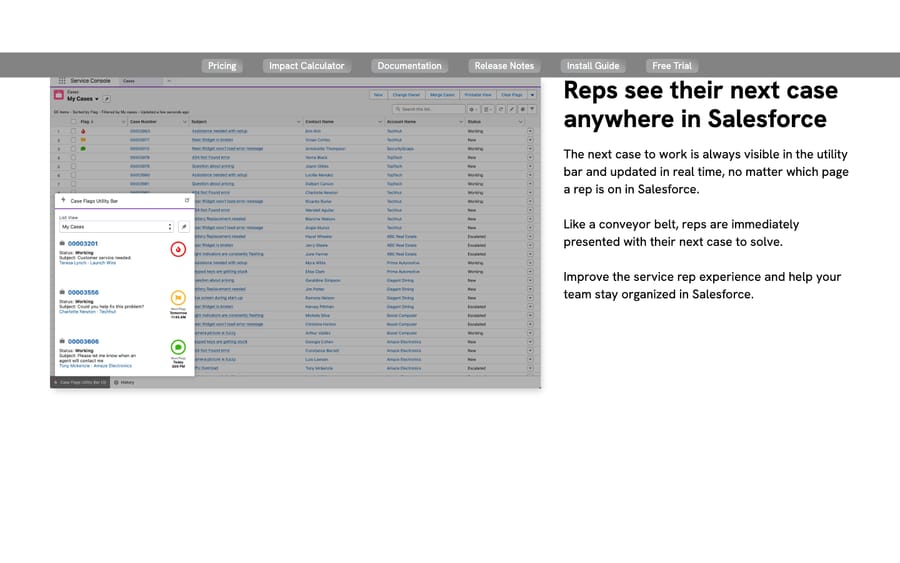Click the red fire flag in row 1
This screenshot has height=563, width=900.
coord(83,131)
